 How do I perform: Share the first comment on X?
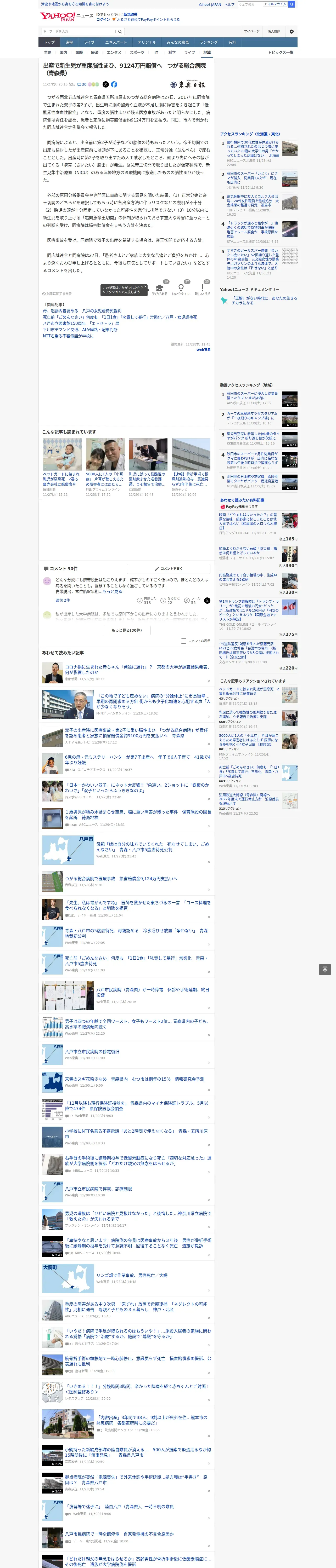(x=207, y=600)
